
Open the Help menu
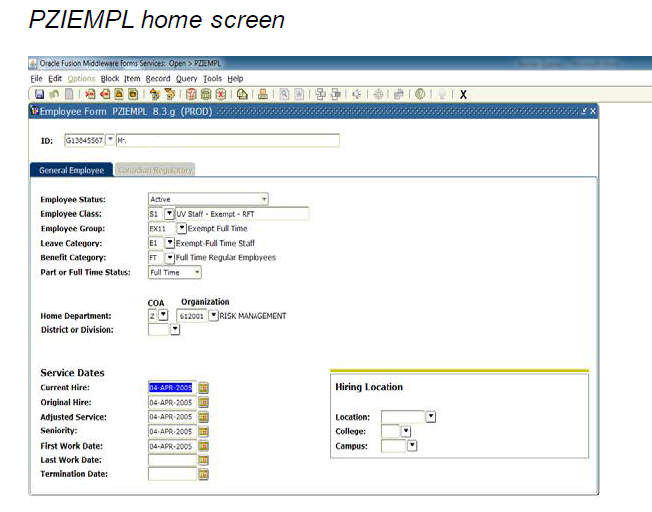pyautogui.click(x=235, y=78)
